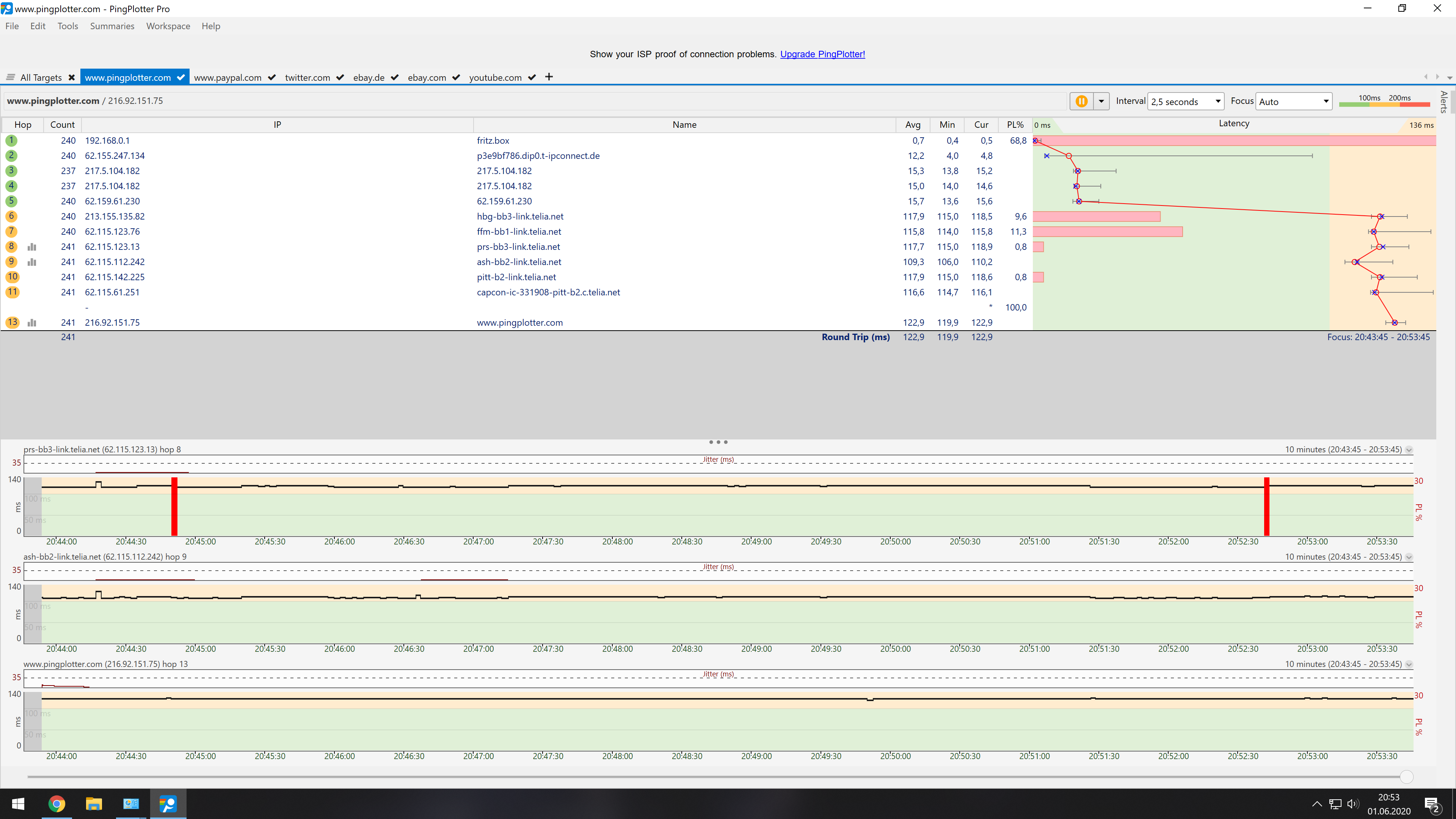The width and height of the screenshot is (1456, 819).
Task: Click the PingPlotter taskbar icon
Action: click(x=168, y=804)
